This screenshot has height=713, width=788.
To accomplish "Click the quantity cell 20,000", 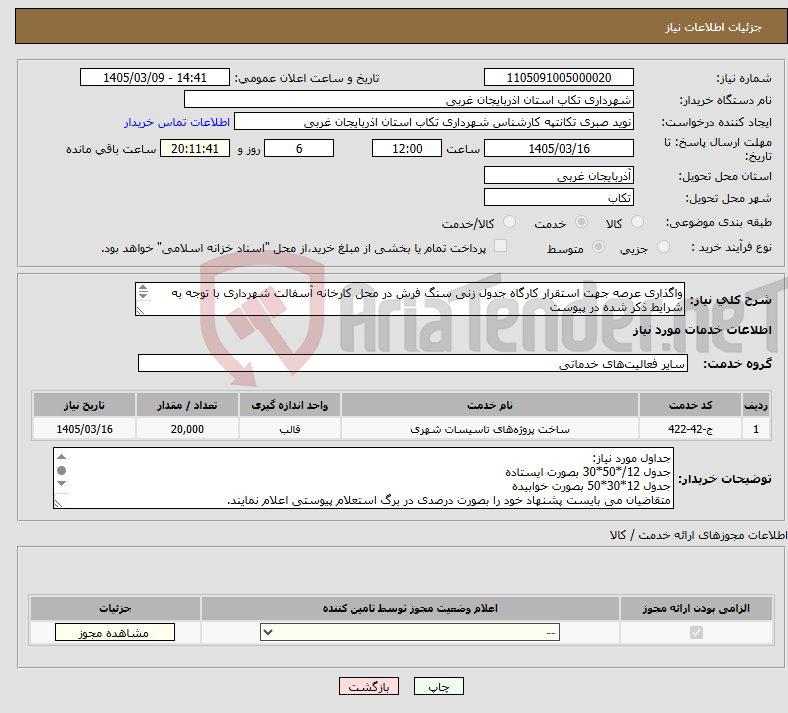I will coord(187,429).
